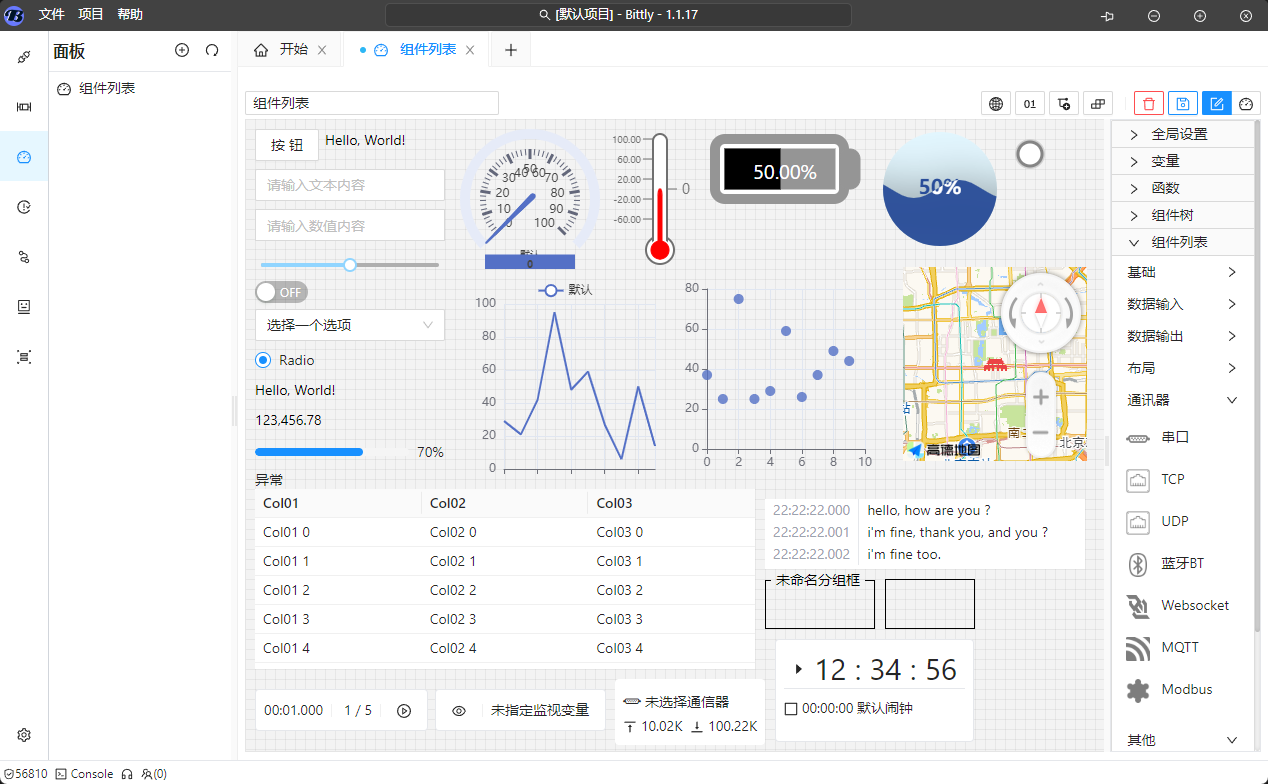Click the timer play button
Image resolution: width=1268 pixels, height=784 pixels.
[x=404, y=711]
